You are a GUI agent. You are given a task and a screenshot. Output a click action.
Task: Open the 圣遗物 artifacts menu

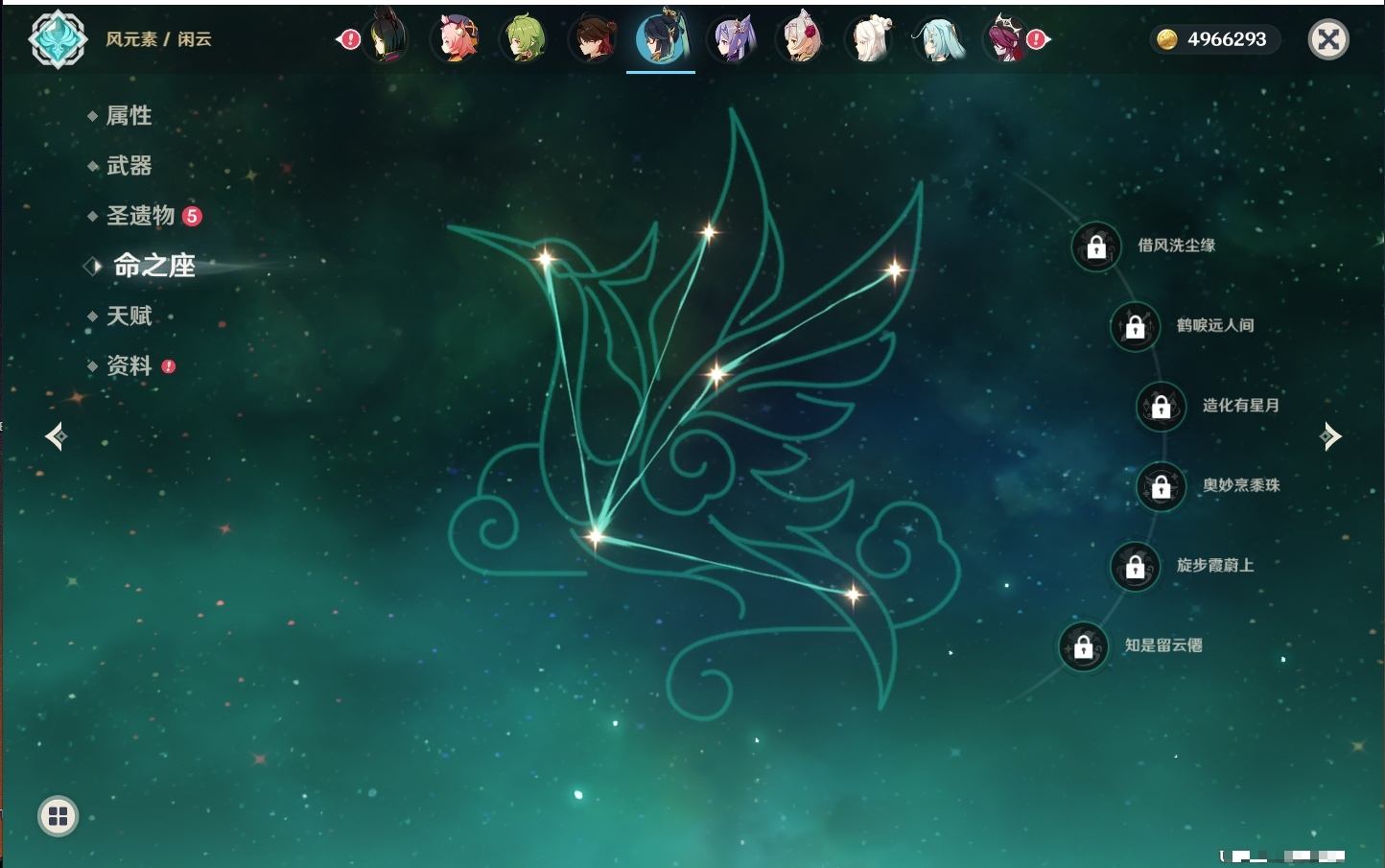(x=140, y=216)
